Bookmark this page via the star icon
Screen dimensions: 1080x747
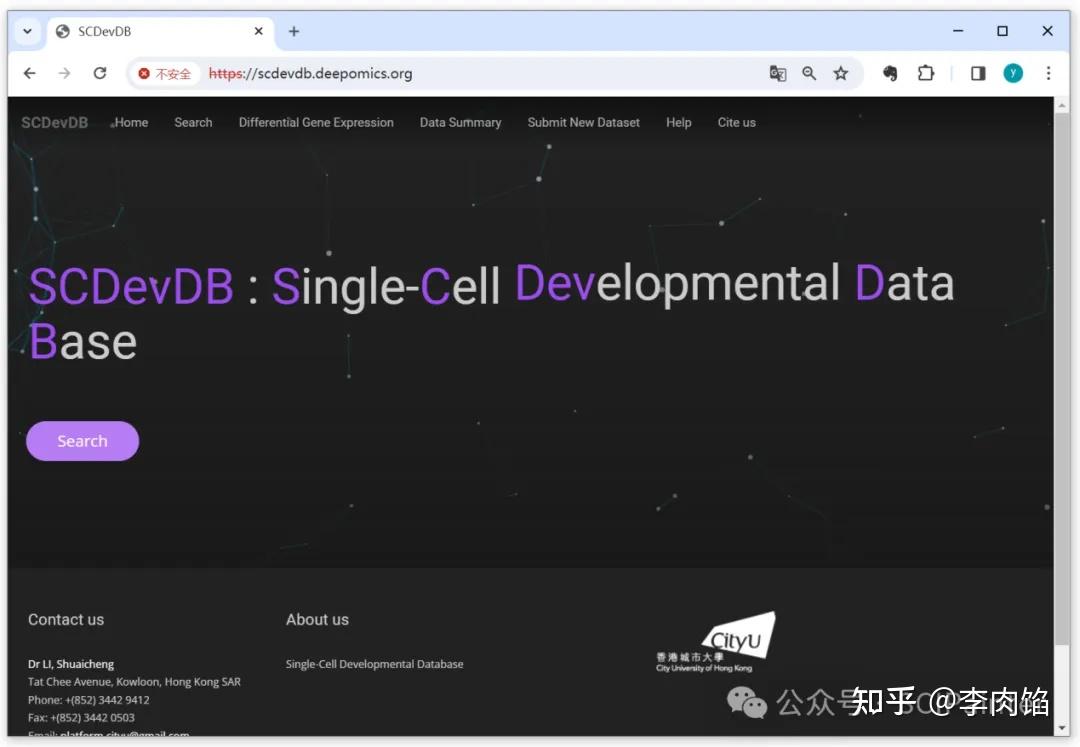pos(841,73)
